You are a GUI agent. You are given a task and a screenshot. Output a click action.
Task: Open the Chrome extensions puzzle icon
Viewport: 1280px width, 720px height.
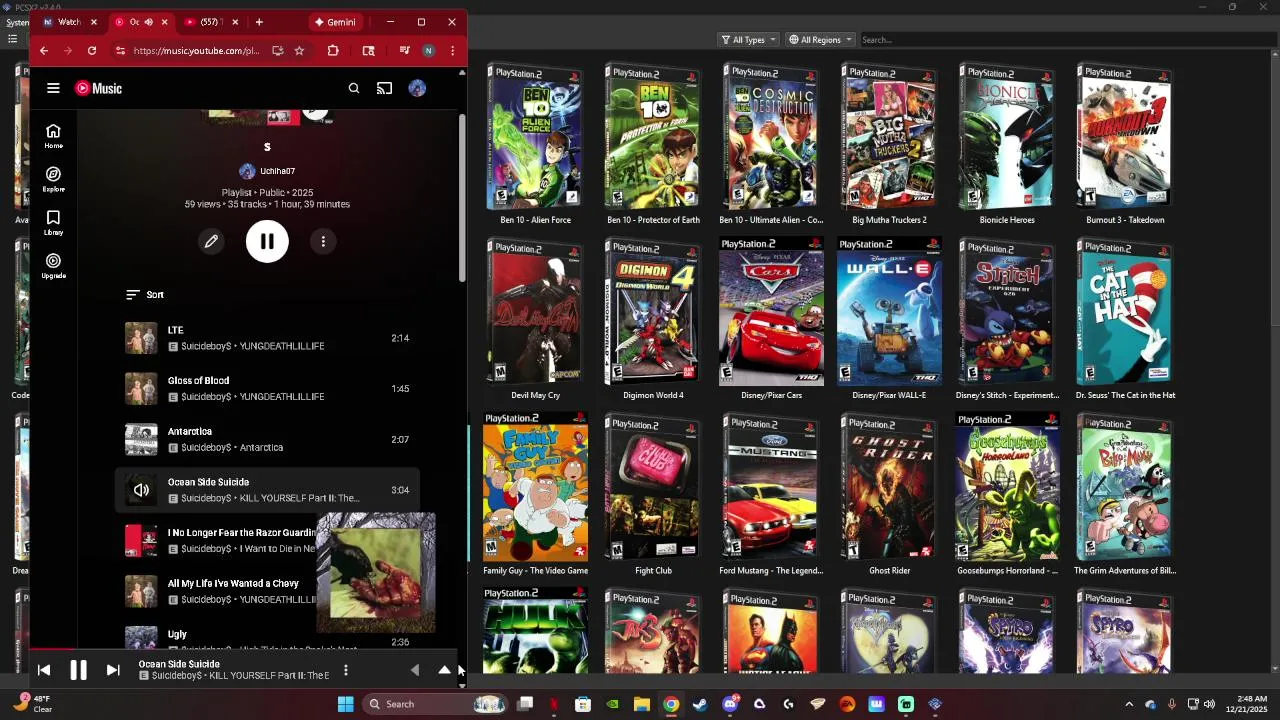click(x=333, y=51)
